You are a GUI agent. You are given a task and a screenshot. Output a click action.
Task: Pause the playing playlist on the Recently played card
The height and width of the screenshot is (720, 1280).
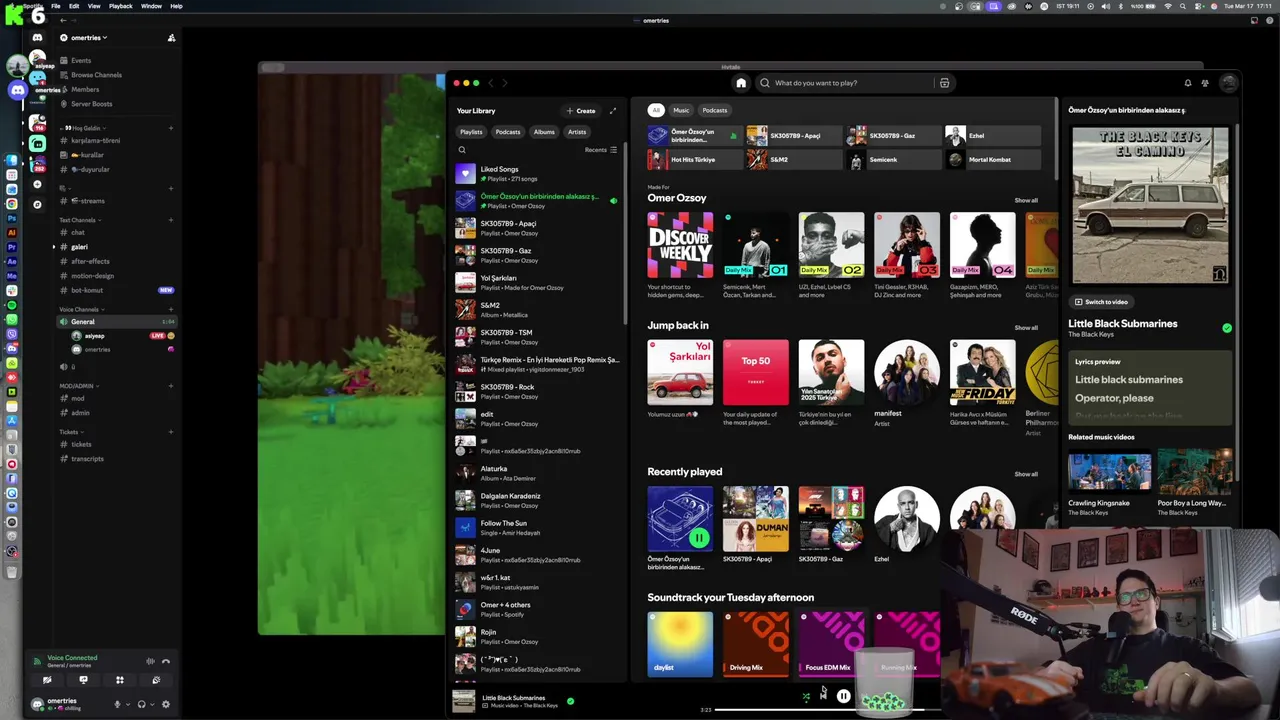[699, 538]
